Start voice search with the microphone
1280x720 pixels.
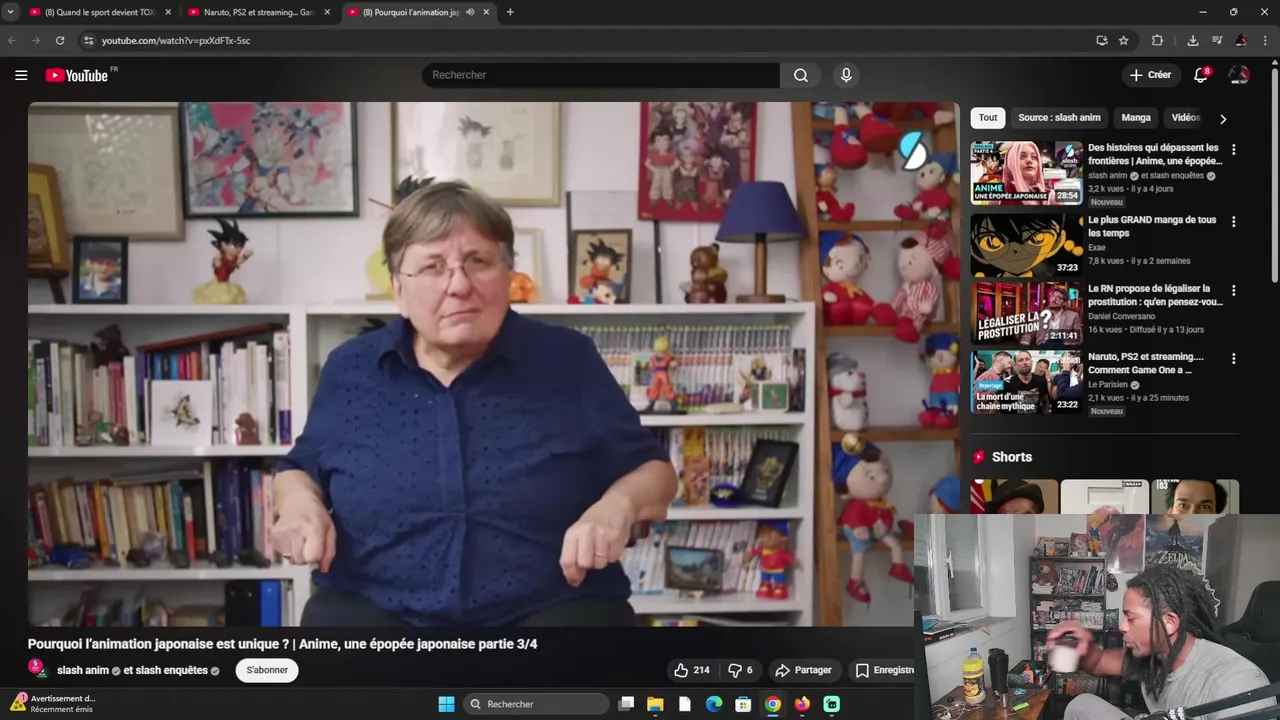tap(846, 75)
